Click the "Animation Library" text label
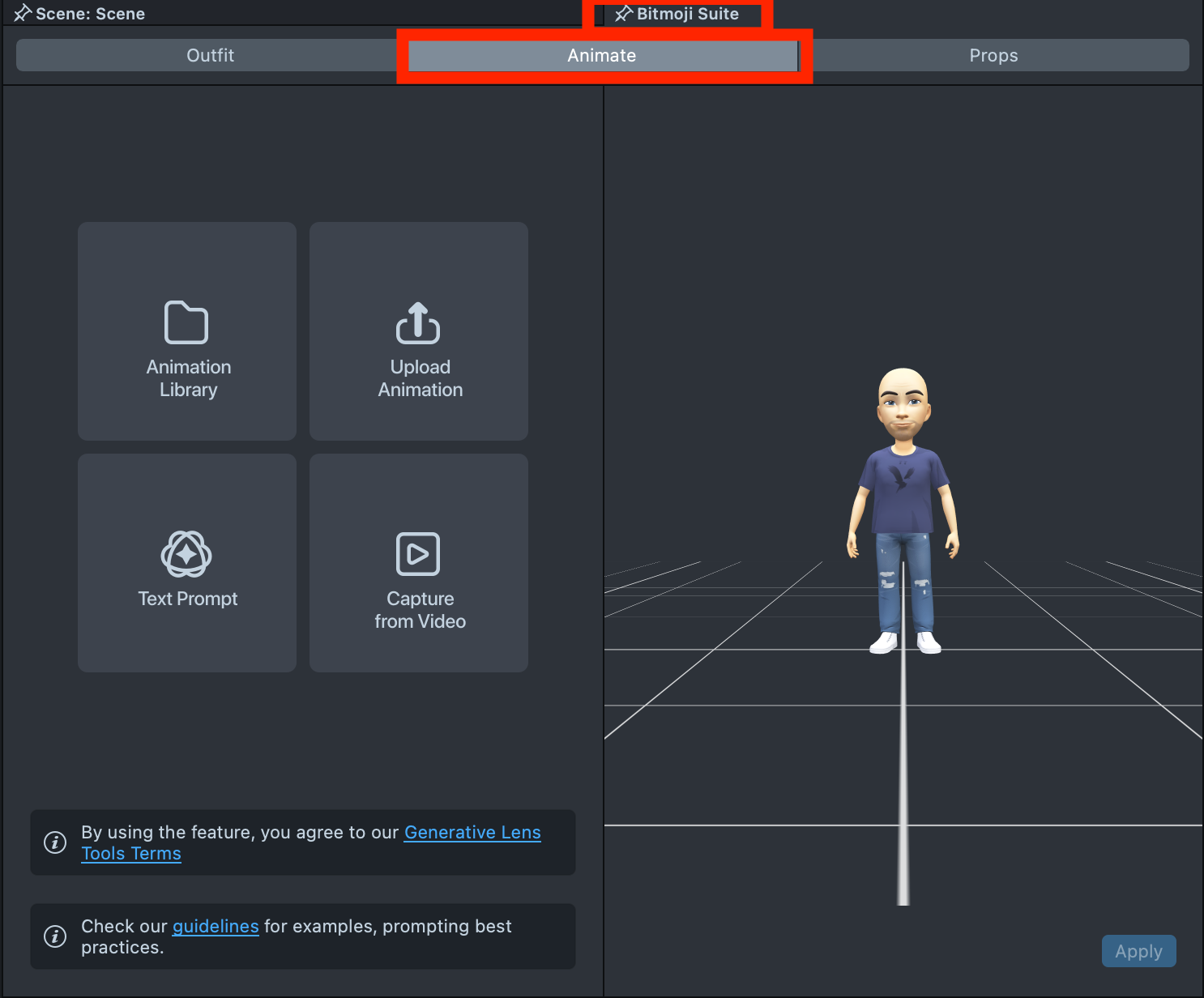Viewport: 1204px width, 998px height. (x=189, y=378)
